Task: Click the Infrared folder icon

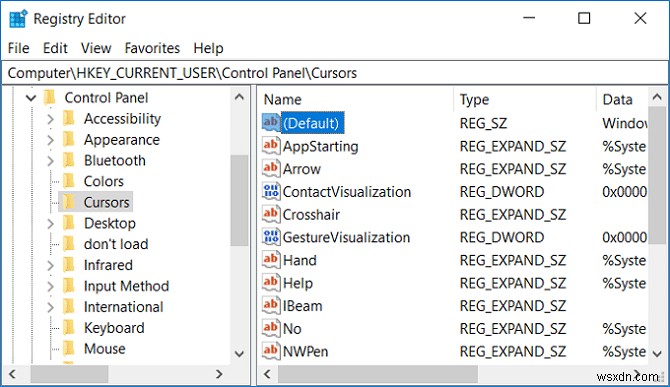Action: coord(69,265)
